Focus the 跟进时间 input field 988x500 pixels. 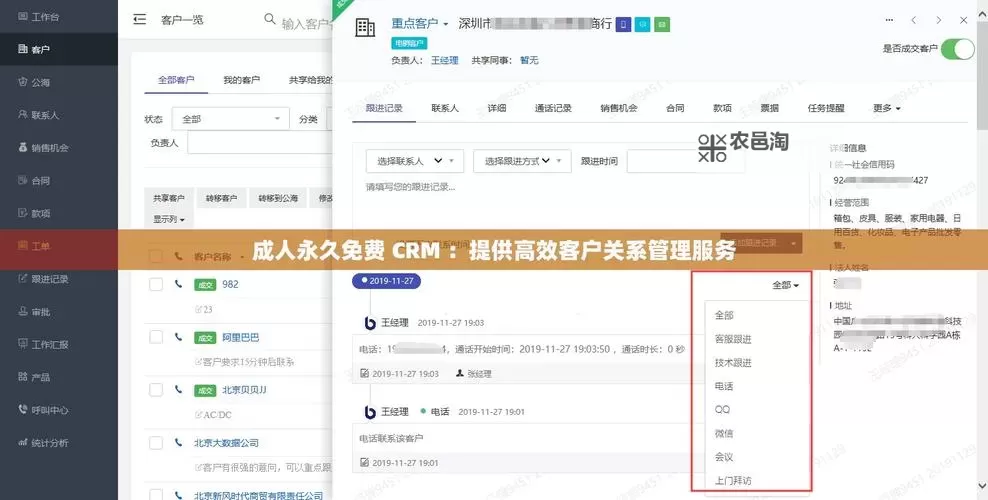(685, 161)
